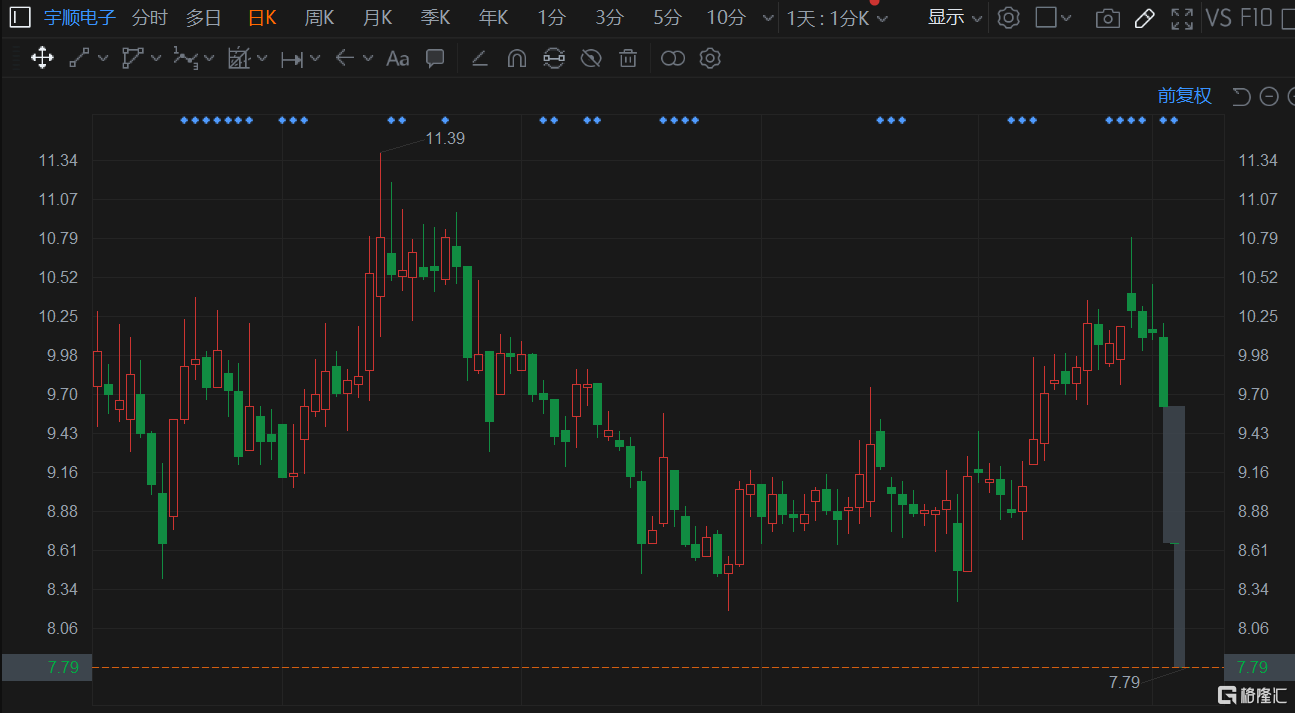Select the 10分 timeframe tab
The image size is (1295, 713).
726,18
